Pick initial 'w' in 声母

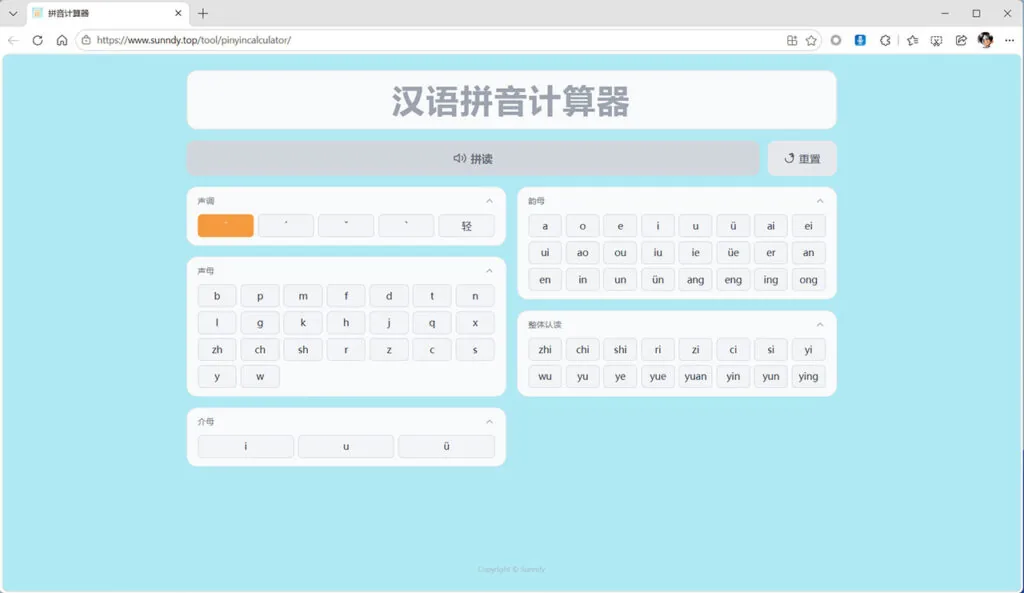click(x=260, y=376)
